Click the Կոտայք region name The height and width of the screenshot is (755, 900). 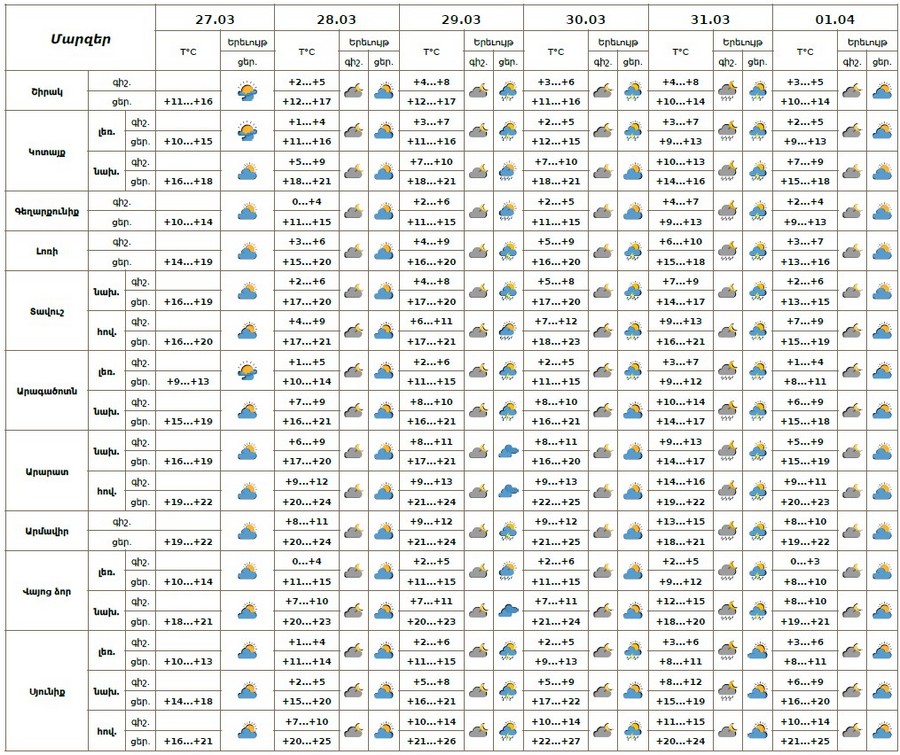[x=47, y=152]
